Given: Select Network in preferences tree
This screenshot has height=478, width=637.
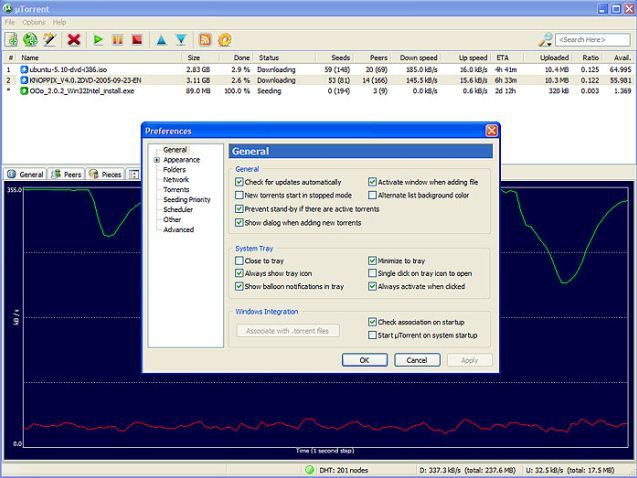Looking at the screenshot, I should coord(176,180).
